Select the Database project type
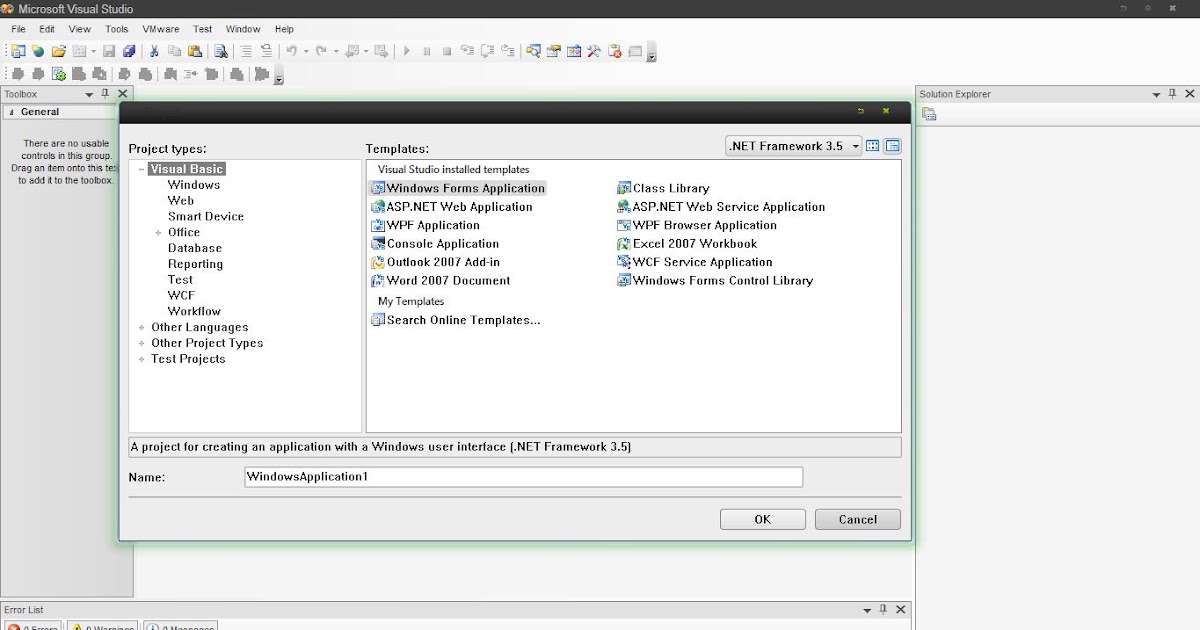The width and height of the screenshot is (1200, 630). click(x=195, y=248)
